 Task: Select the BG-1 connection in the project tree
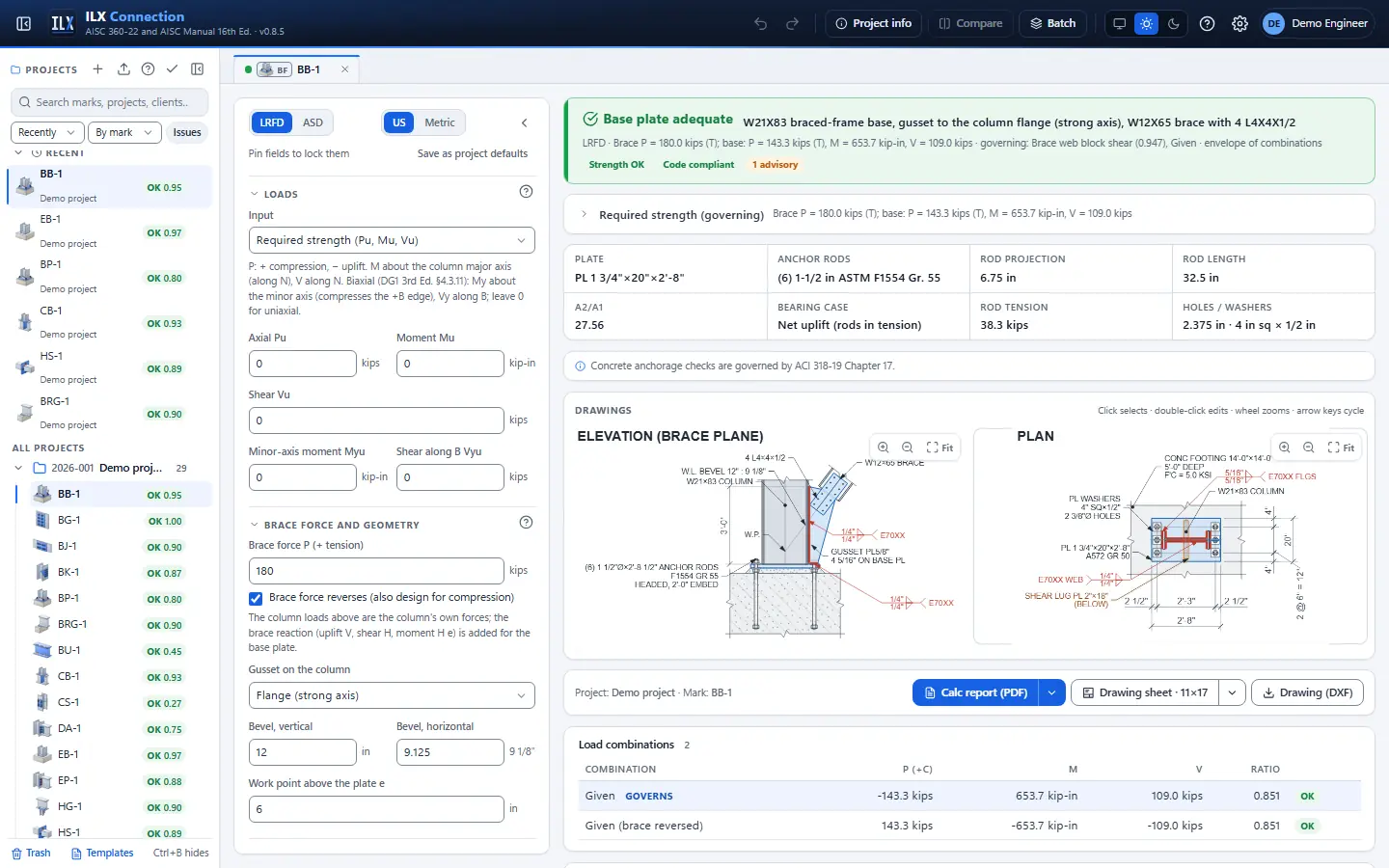pyautogui.click(x=114, y=521)
